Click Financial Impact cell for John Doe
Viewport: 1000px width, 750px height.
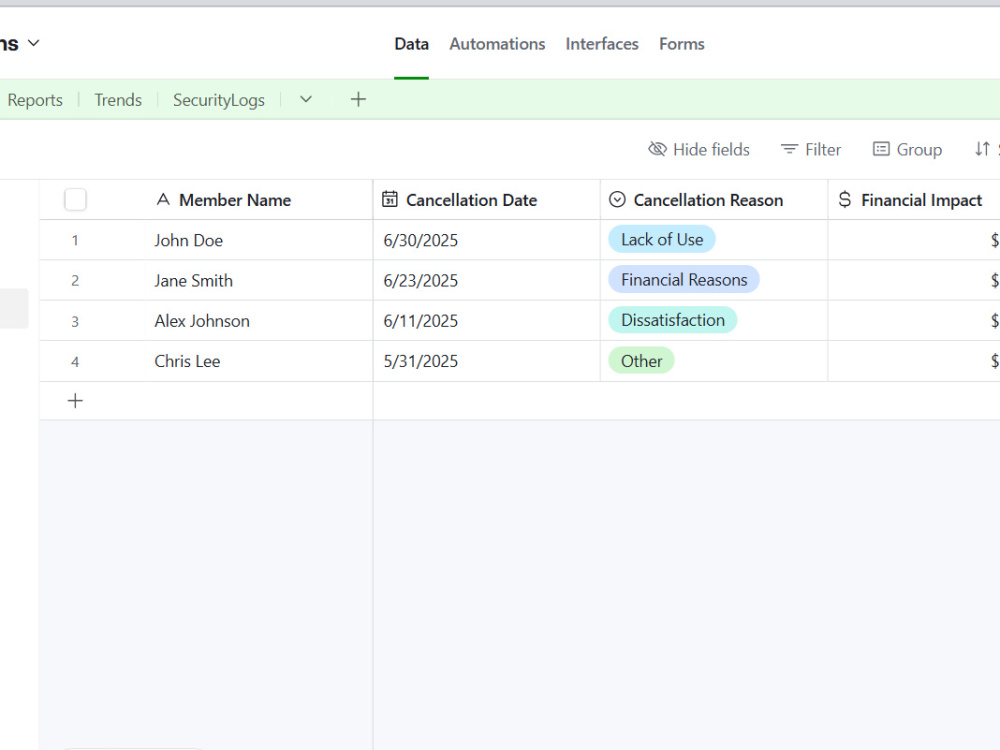point(914,240)
